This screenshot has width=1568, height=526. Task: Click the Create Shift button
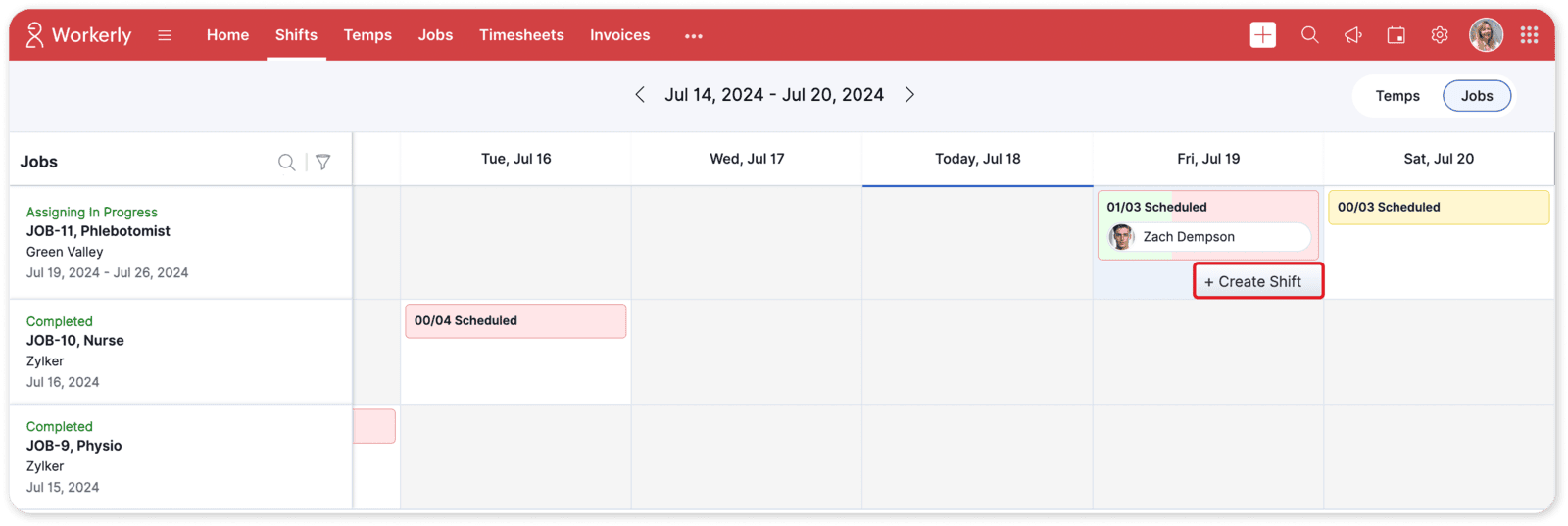pos(1258,281)
